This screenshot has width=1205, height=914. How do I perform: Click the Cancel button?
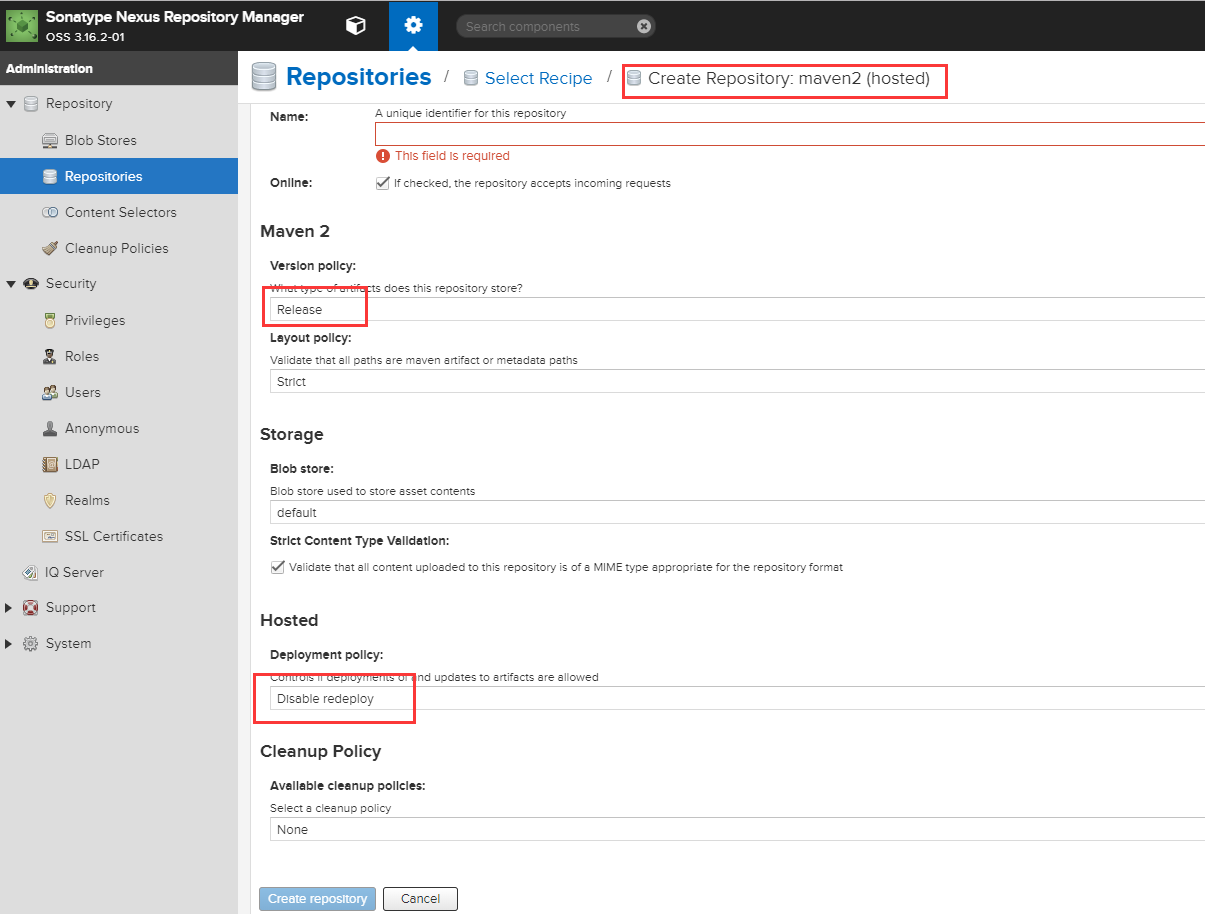point(420,899)
